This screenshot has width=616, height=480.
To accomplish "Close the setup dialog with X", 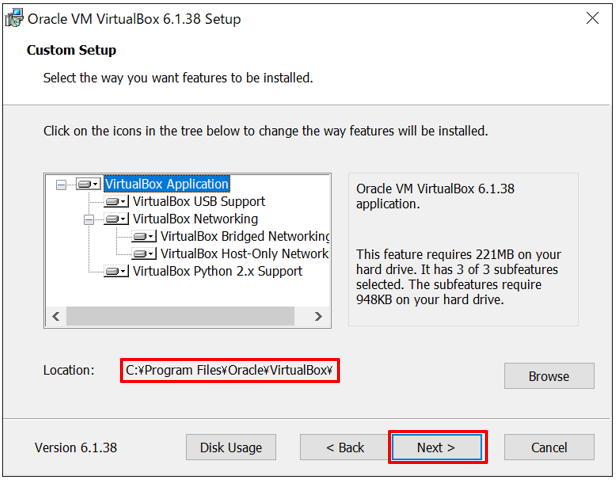I will click(592, 18).
